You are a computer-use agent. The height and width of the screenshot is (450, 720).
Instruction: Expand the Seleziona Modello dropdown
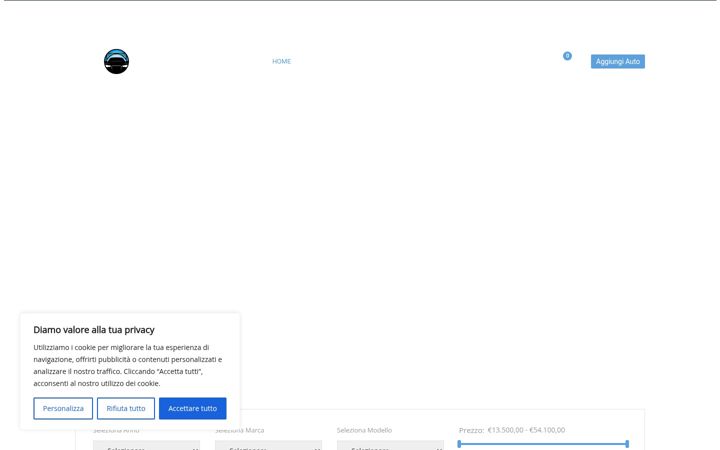point(390,446)
